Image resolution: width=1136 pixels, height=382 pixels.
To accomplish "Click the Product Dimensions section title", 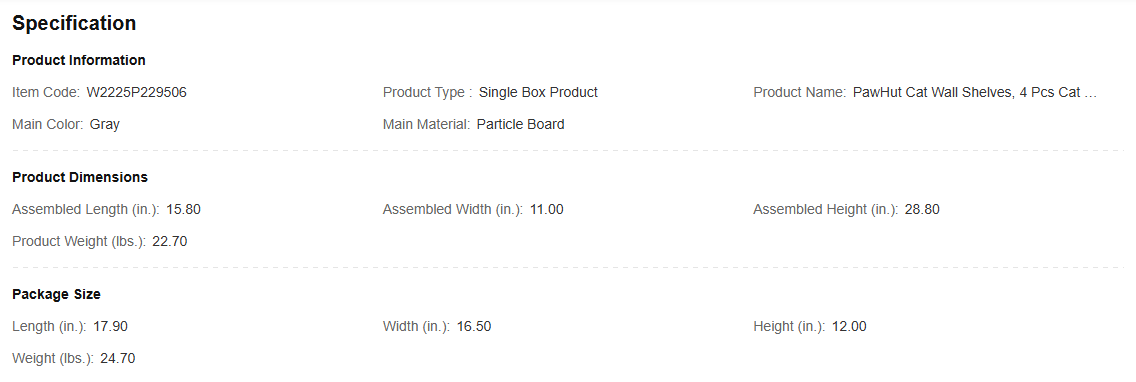I will (x=80, y=178).
